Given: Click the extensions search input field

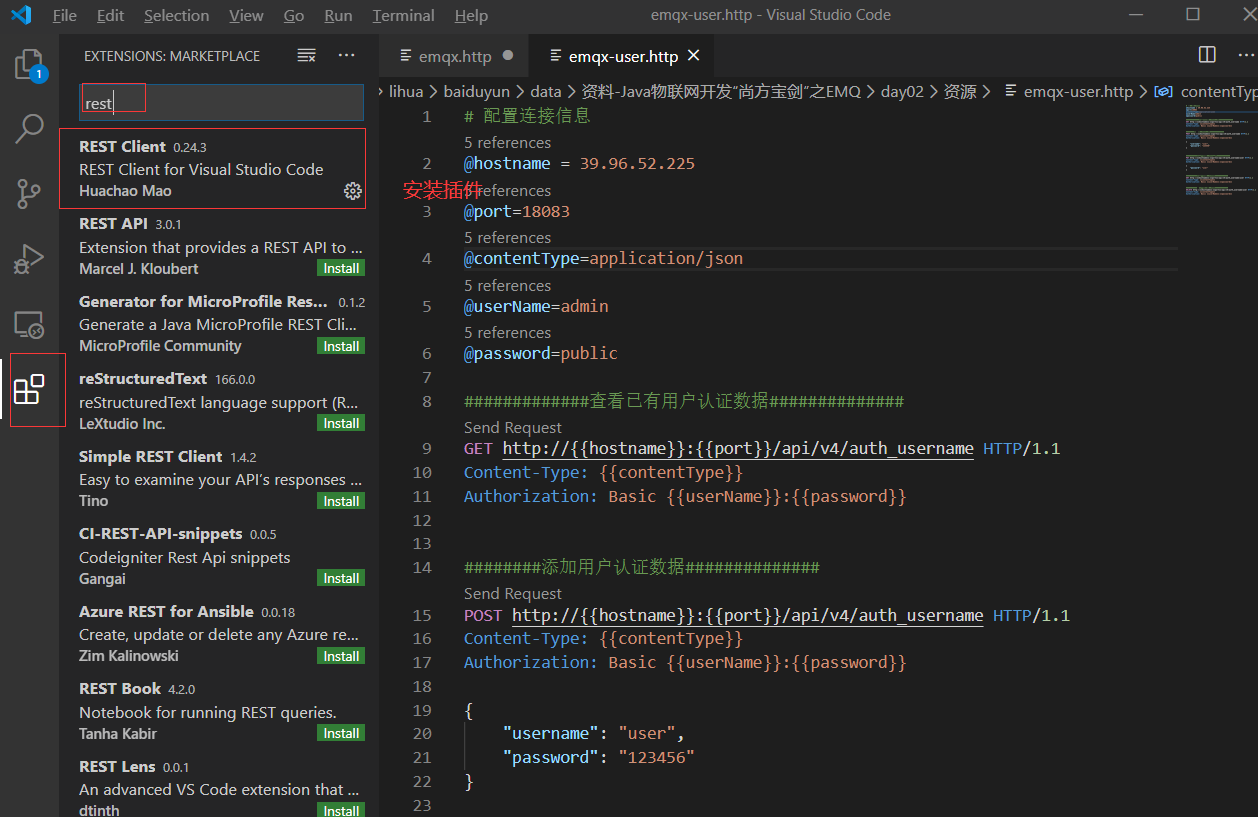Looking at the screenshot, I should point(221,103).
